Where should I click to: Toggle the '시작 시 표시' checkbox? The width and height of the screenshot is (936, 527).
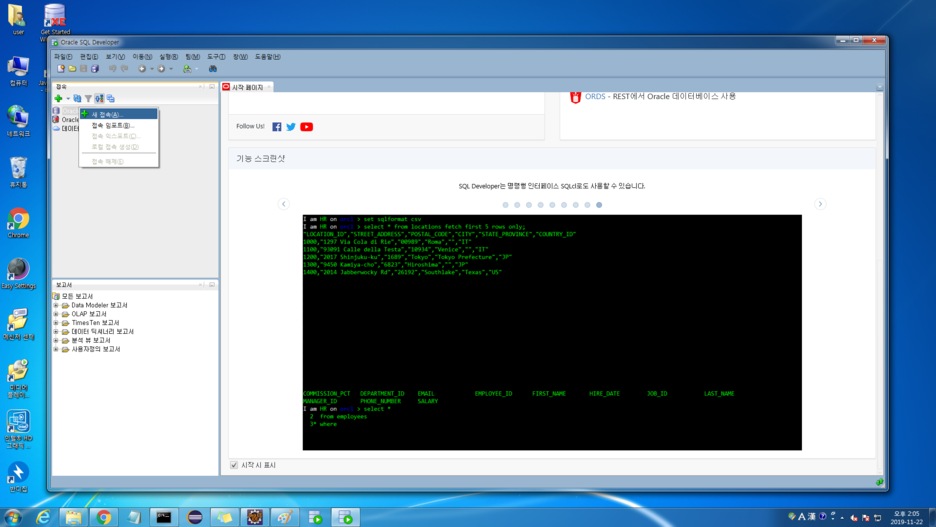[234, 465]
